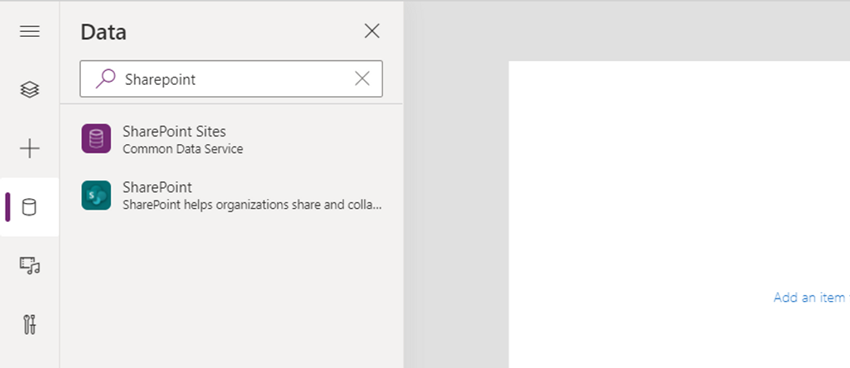Viewport: 850px width, 368px height.
Task: Open the Media pane icon
Action: point(29,266)
